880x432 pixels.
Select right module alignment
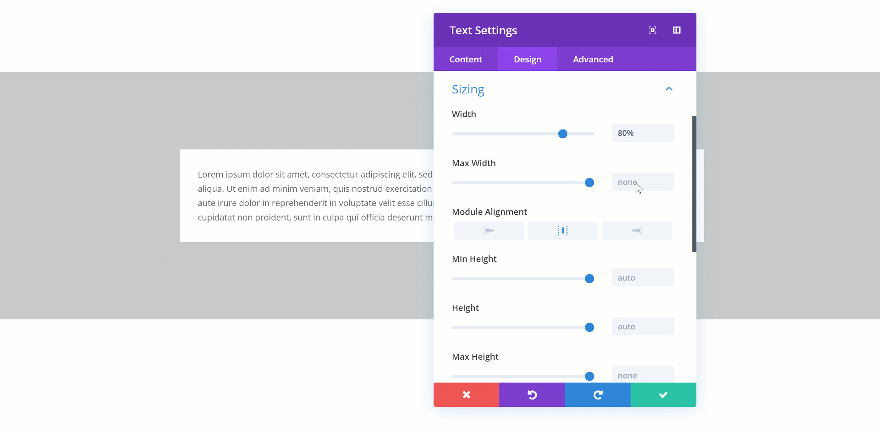636,231
